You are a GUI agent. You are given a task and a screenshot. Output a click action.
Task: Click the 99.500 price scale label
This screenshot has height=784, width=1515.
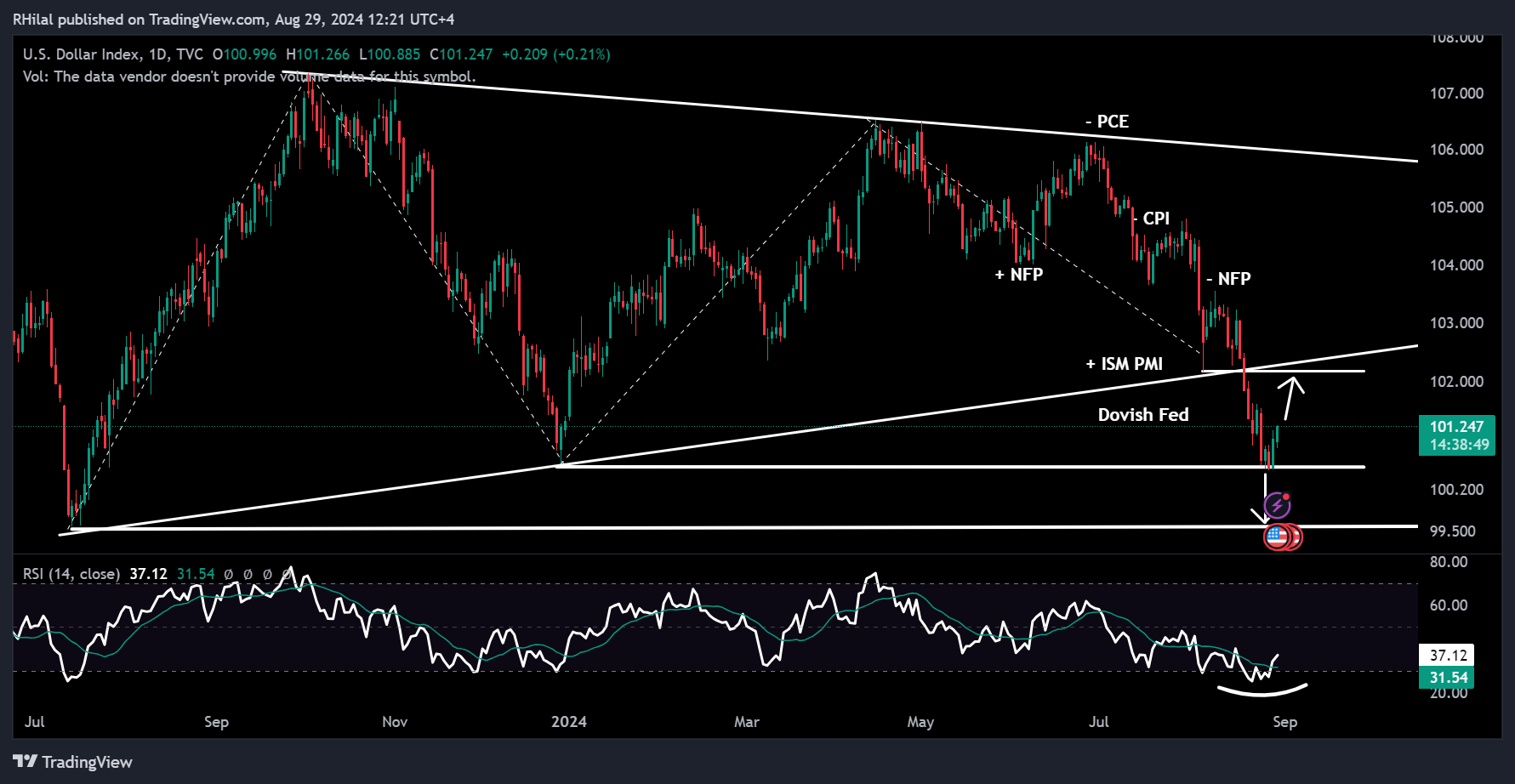[1453, 531]
